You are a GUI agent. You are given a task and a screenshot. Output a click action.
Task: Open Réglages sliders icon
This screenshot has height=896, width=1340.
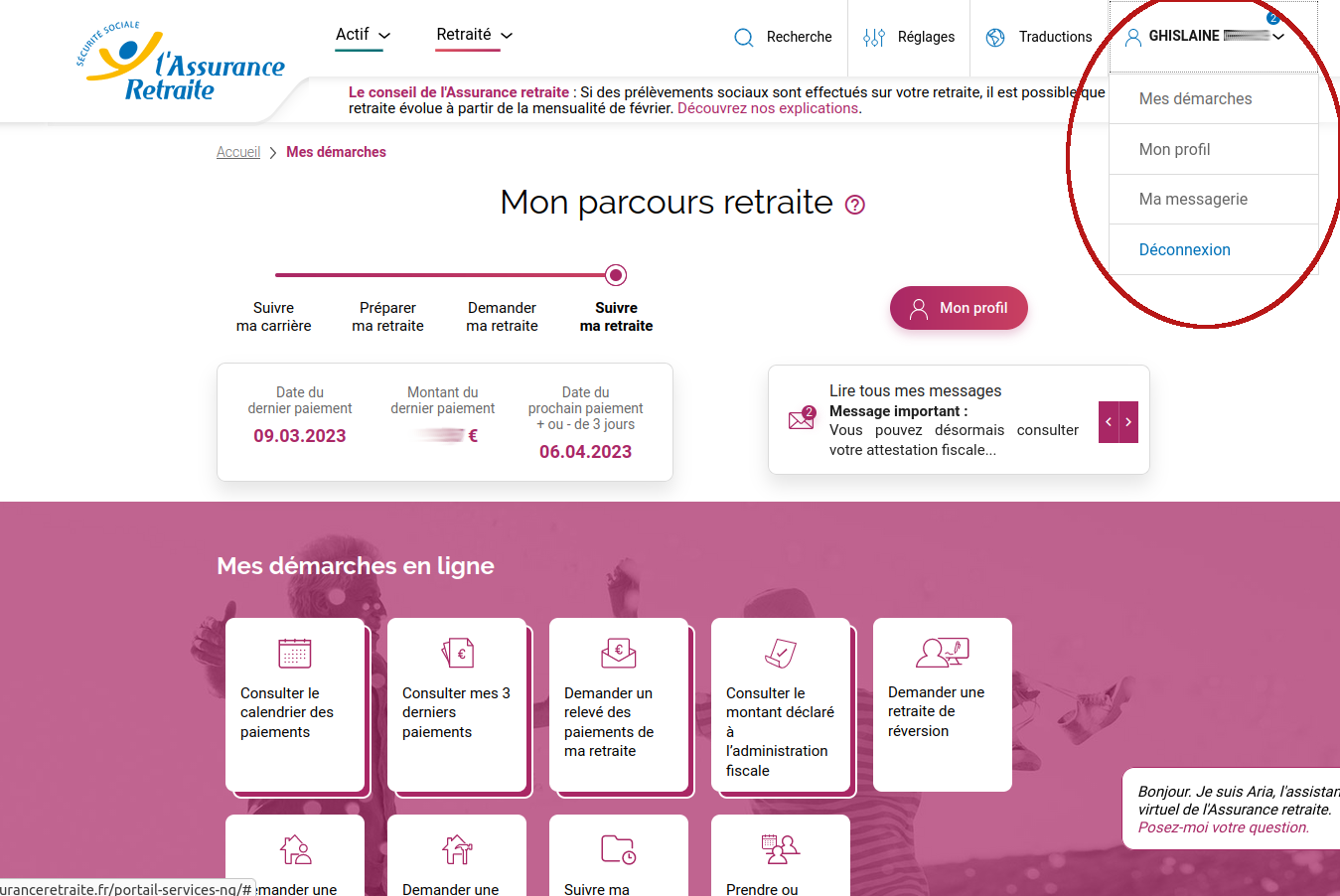(x=874, y=38)
